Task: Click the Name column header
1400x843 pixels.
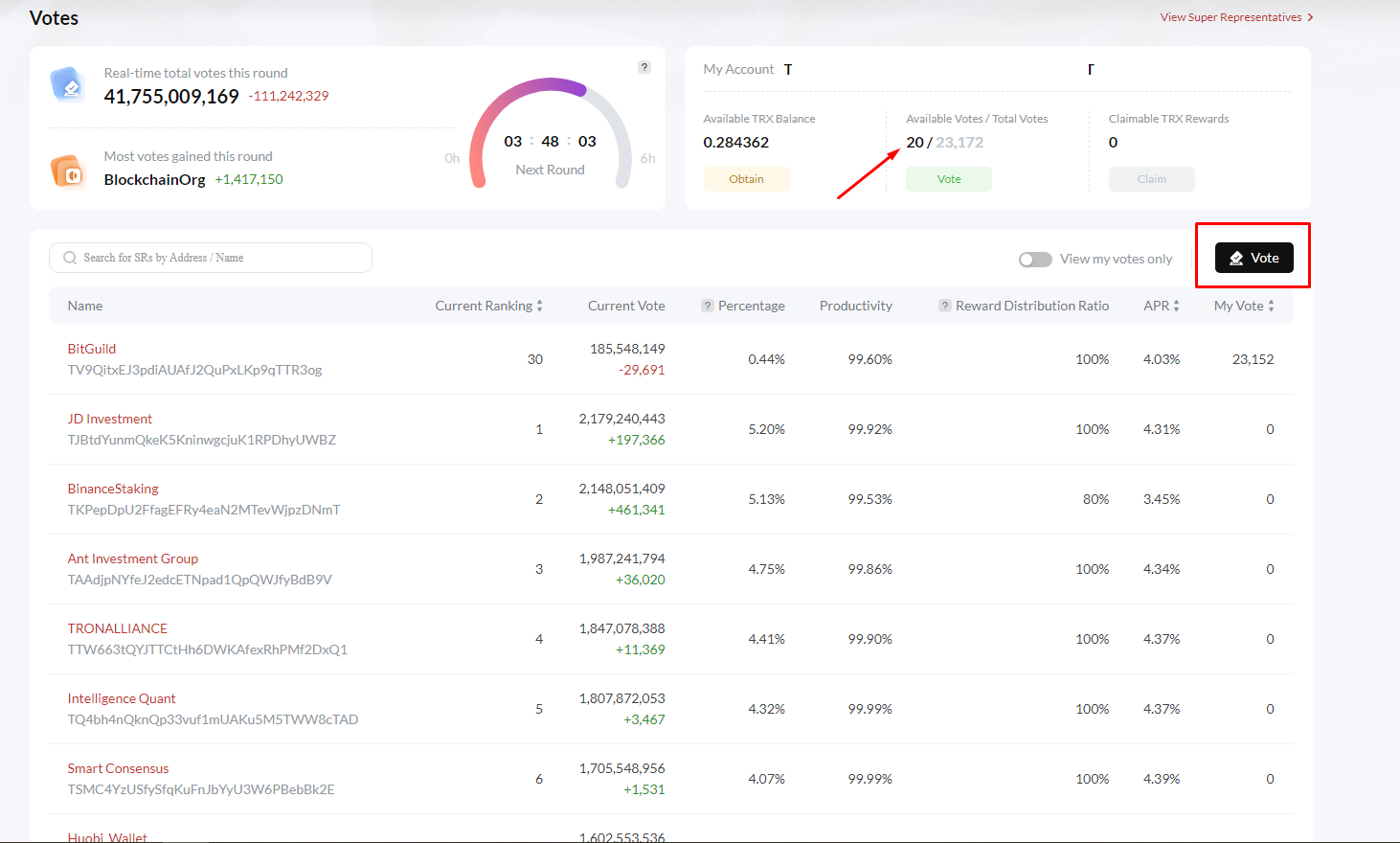Action: tap(85, 306)
